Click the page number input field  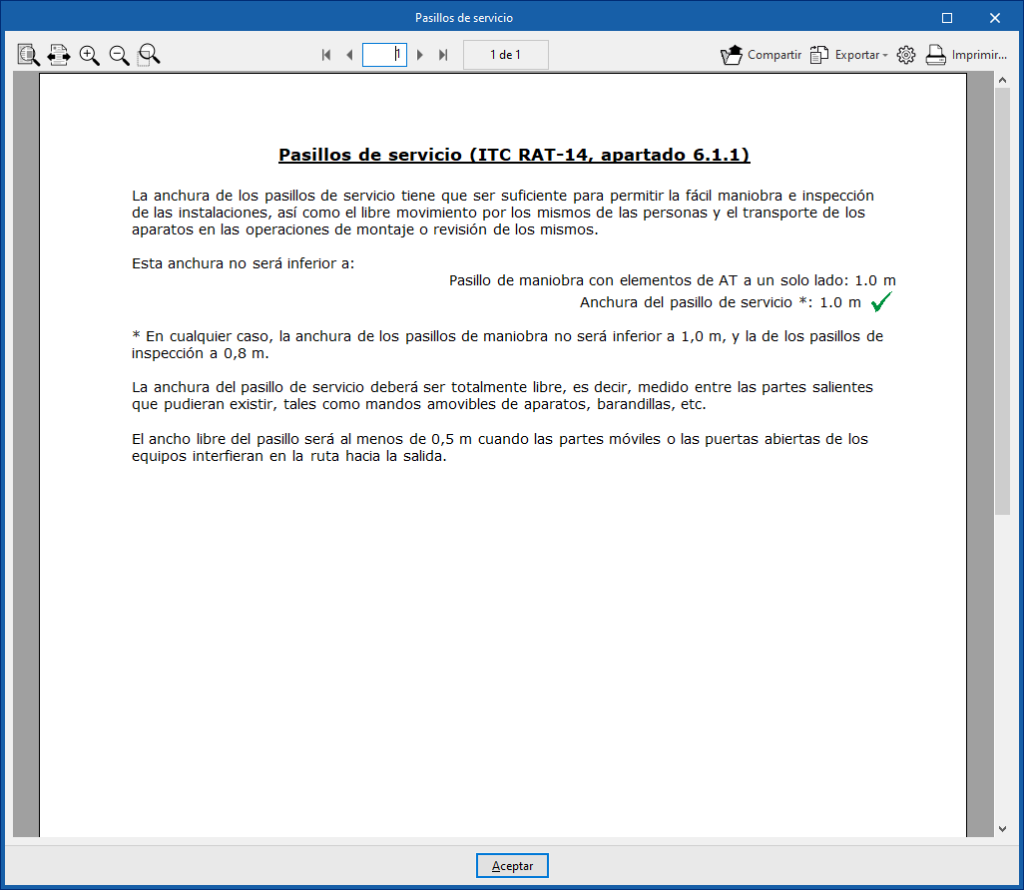click(385, 55)
